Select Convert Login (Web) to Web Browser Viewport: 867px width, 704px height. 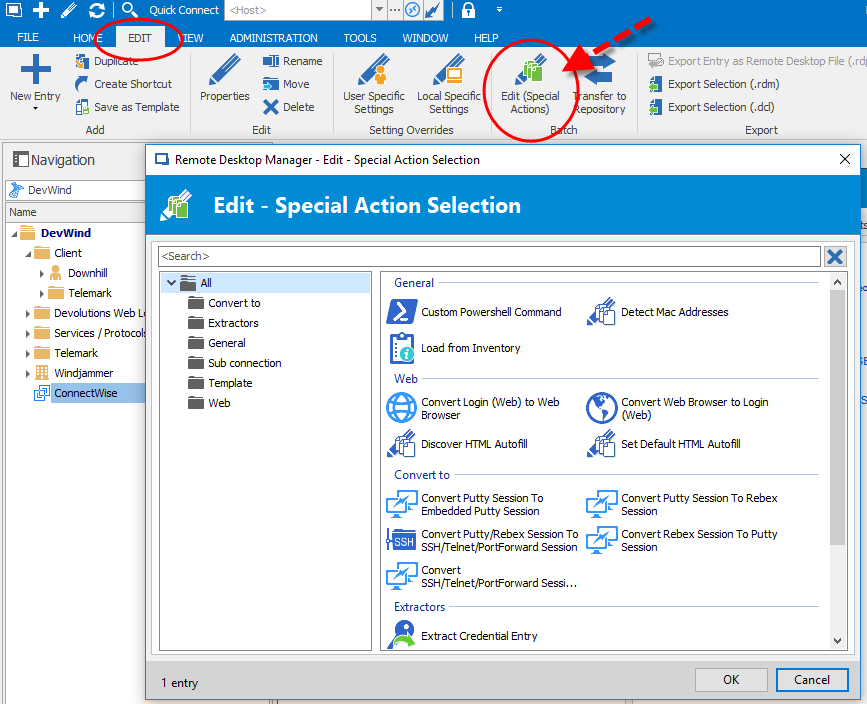489,408
